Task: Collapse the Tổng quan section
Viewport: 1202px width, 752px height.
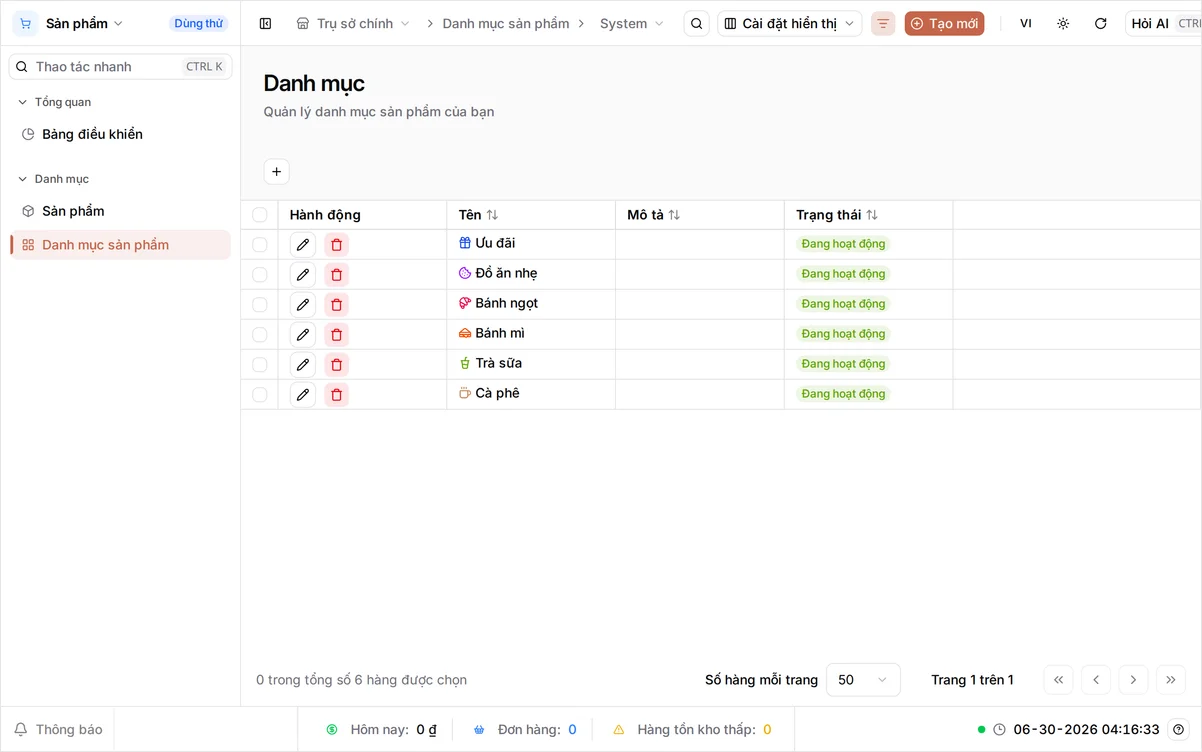Action: coord(55,102)
